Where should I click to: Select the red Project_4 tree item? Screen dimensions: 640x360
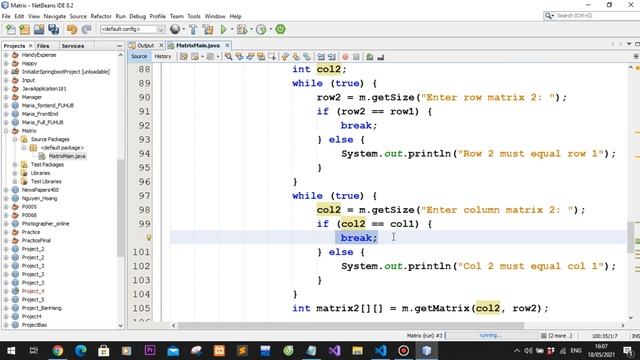(x=33, y=291)
